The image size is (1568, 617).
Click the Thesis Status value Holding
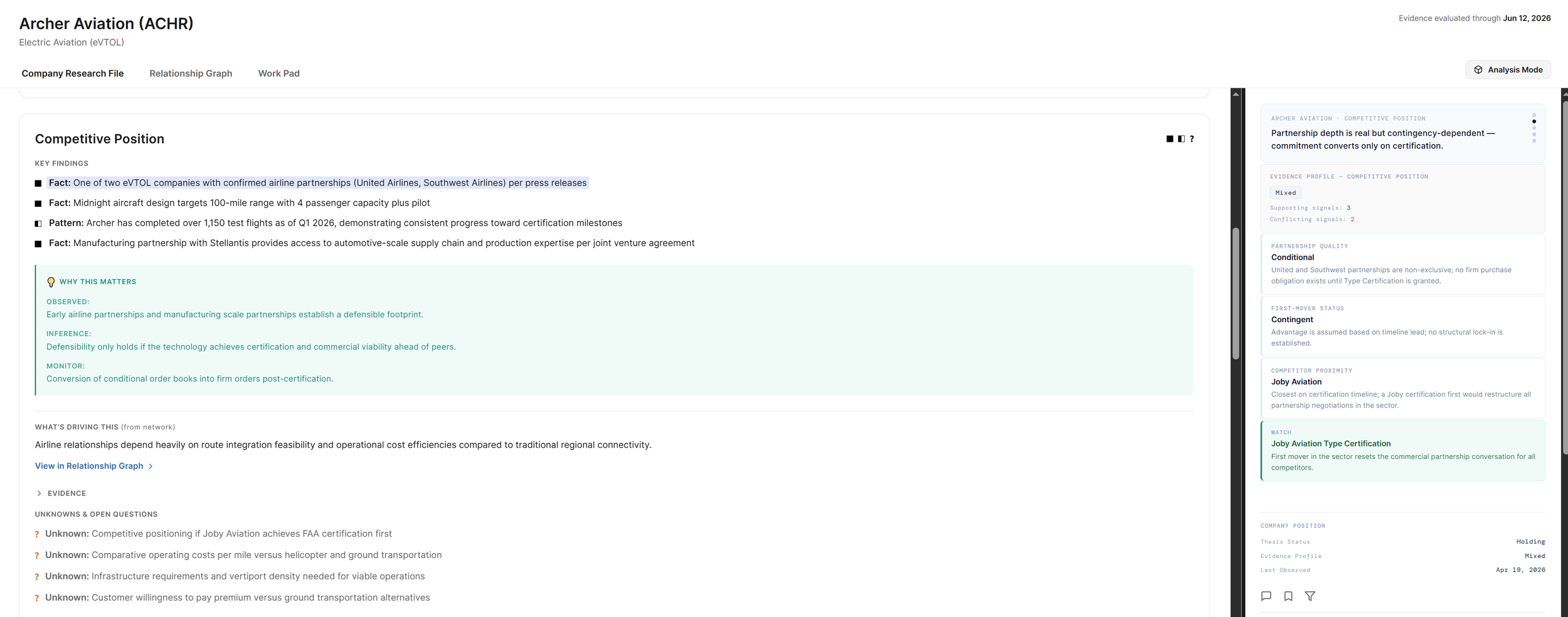[x=1530, y=542]
